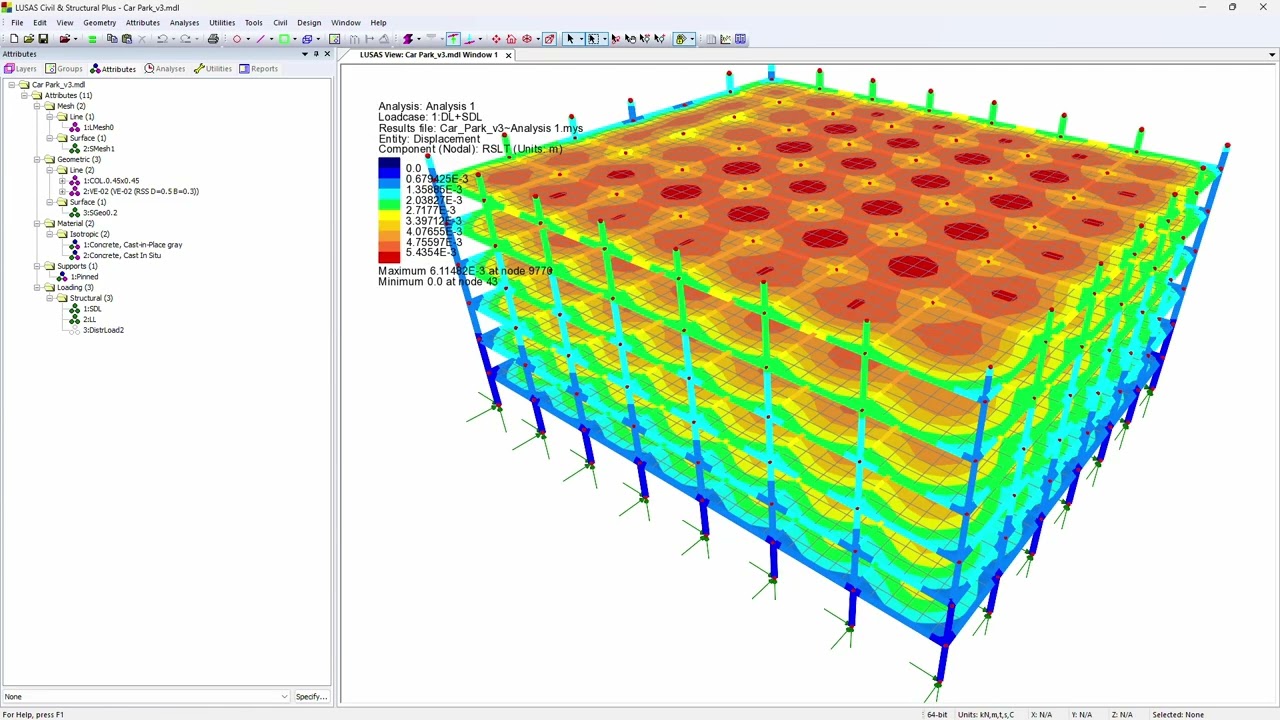Open the Design menu
Viewport: 1280px width, 720px height.
click(309, 22)
